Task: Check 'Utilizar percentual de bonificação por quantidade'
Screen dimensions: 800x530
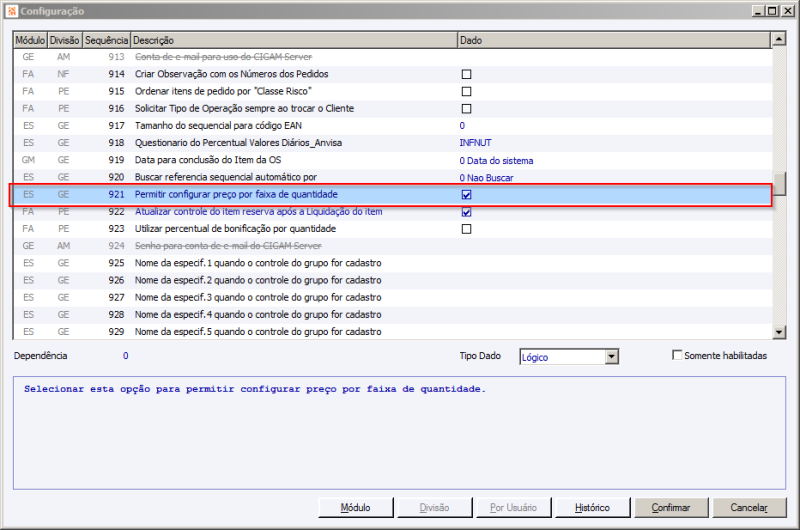Action: coord(466,229)
